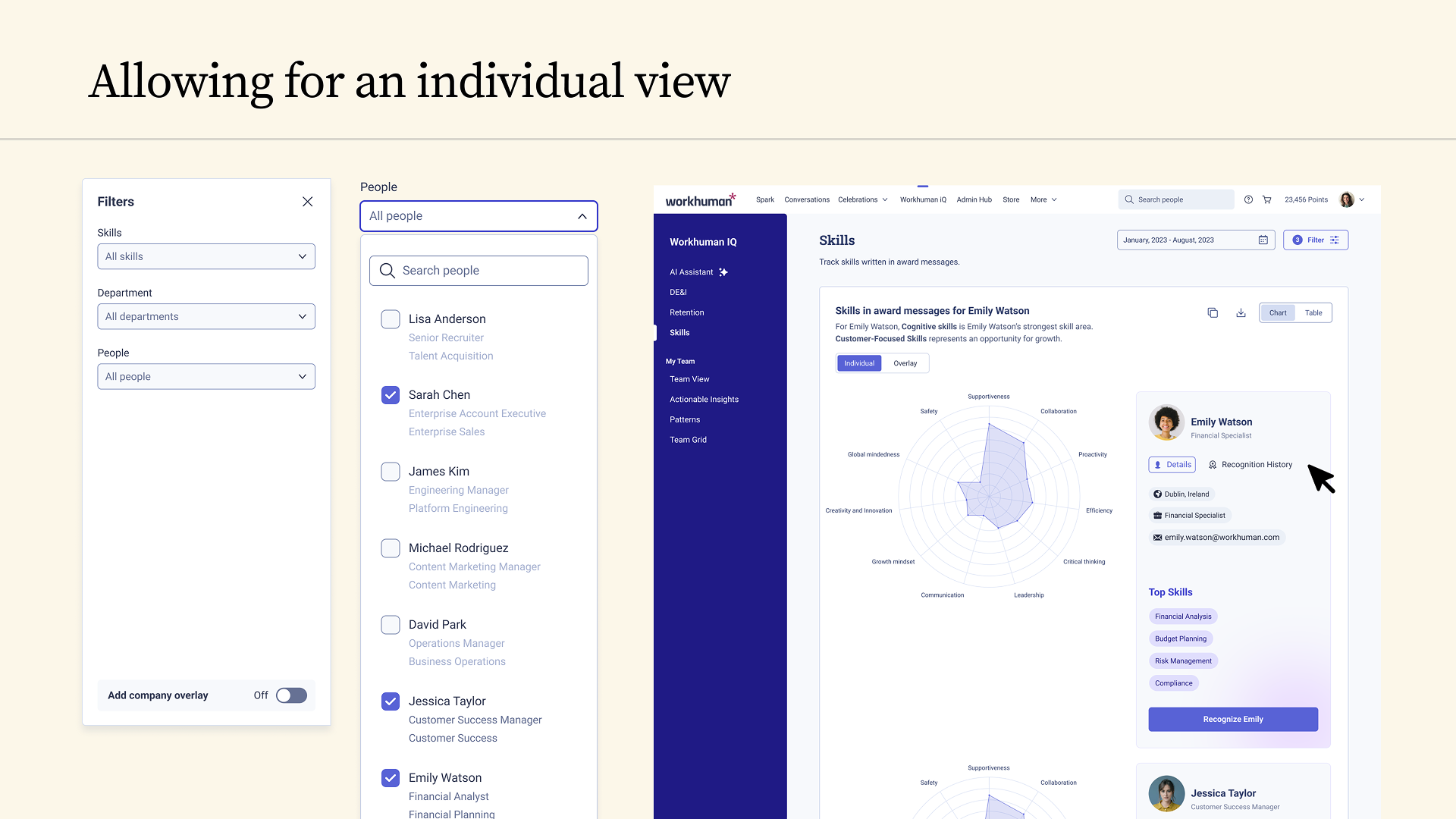Check the Michael Rodriguez checkbox
This screenshot has width=1456, height=819.
click(391, 548)
